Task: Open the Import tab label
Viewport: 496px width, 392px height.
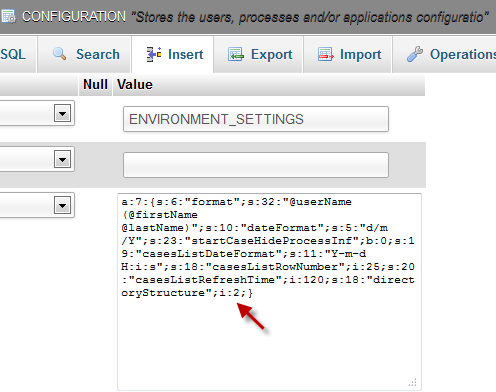Action: pyautogui.click(x=361, y=54)
